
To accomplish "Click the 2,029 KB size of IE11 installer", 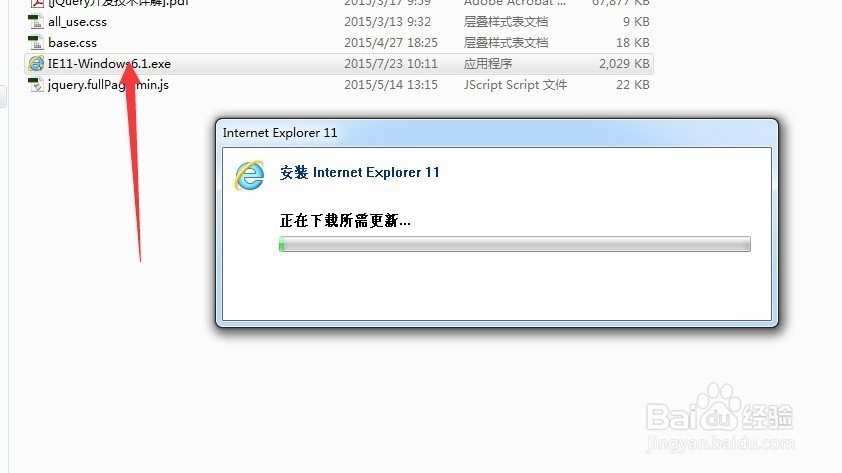I will pos(624,64).
